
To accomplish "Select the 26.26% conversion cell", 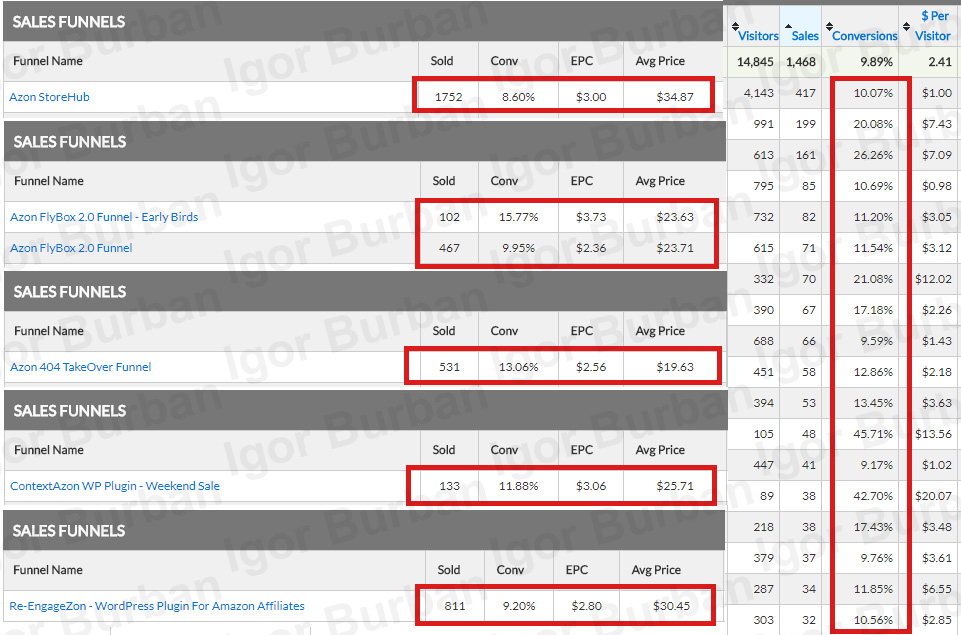I will tap(873, 155).
